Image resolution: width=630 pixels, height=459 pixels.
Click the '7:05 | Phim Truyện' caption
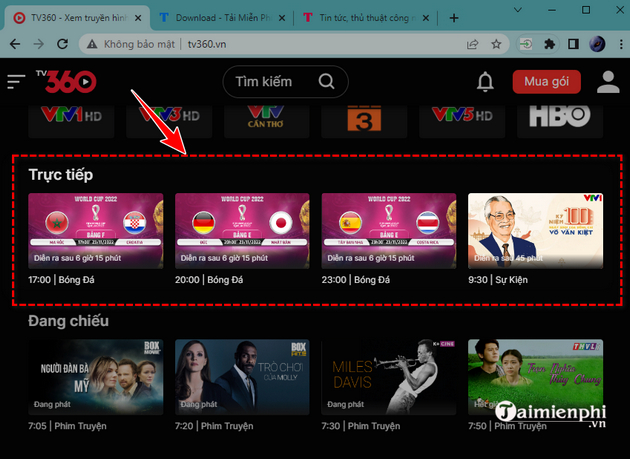68,426
